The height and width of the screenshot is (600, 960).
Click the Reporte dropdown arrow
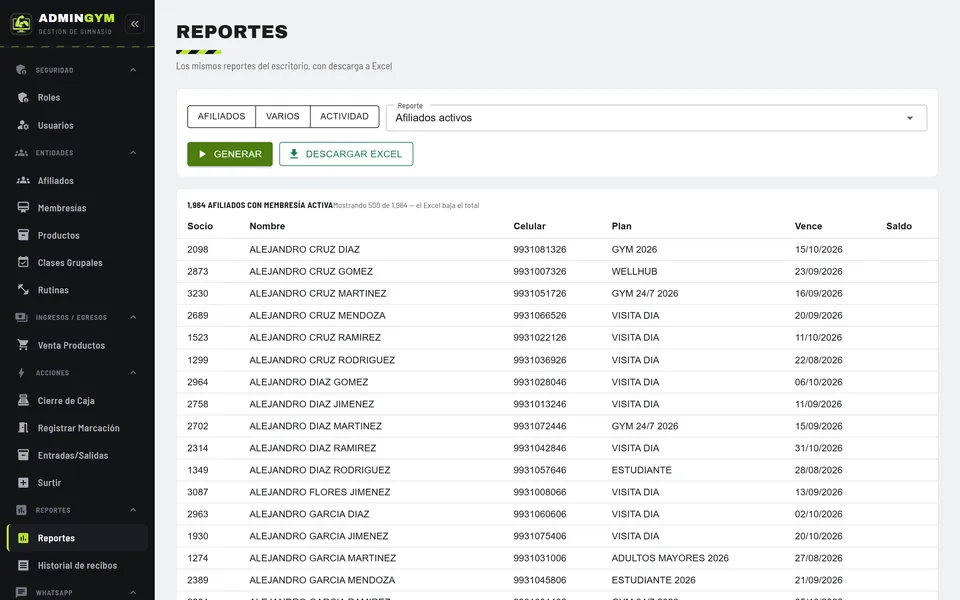(910, 118)
